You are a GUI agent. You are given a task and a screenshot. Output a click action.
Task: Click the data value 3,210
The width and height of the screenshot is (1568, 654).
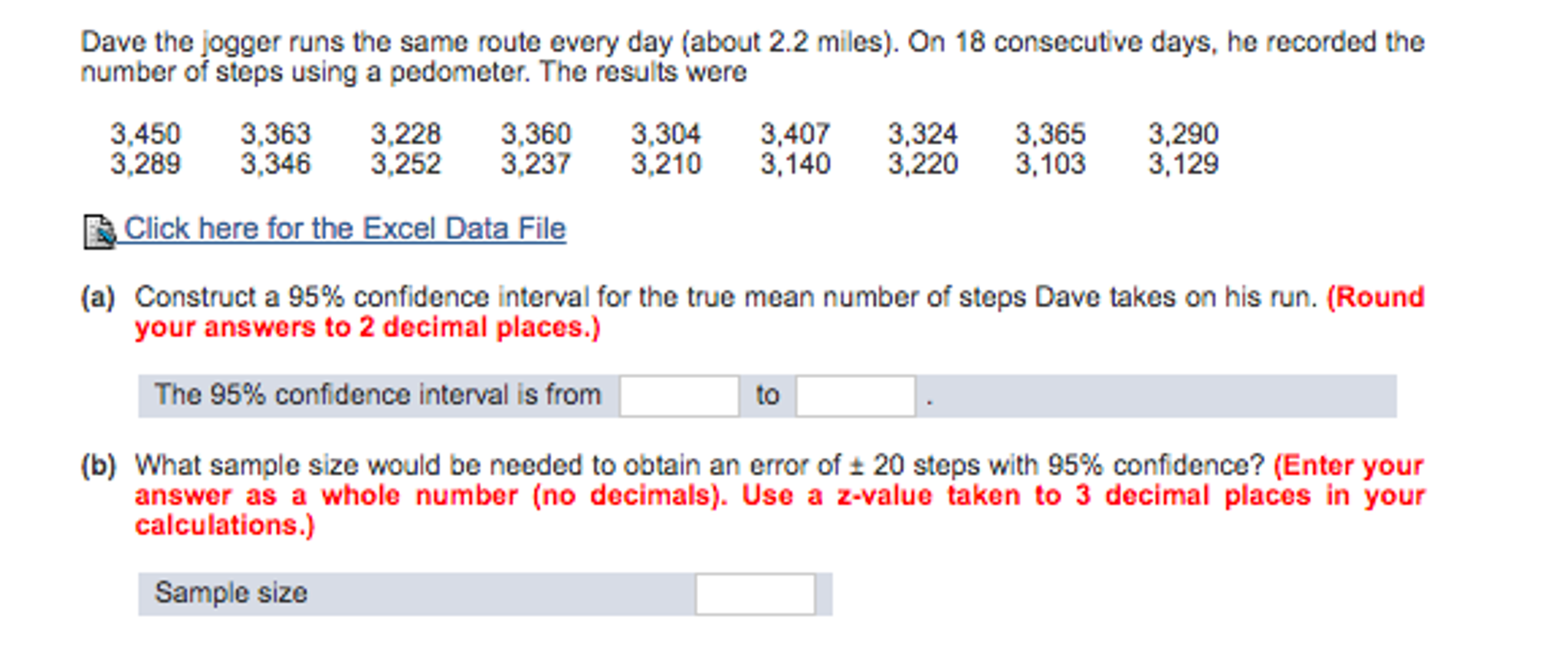666,164
